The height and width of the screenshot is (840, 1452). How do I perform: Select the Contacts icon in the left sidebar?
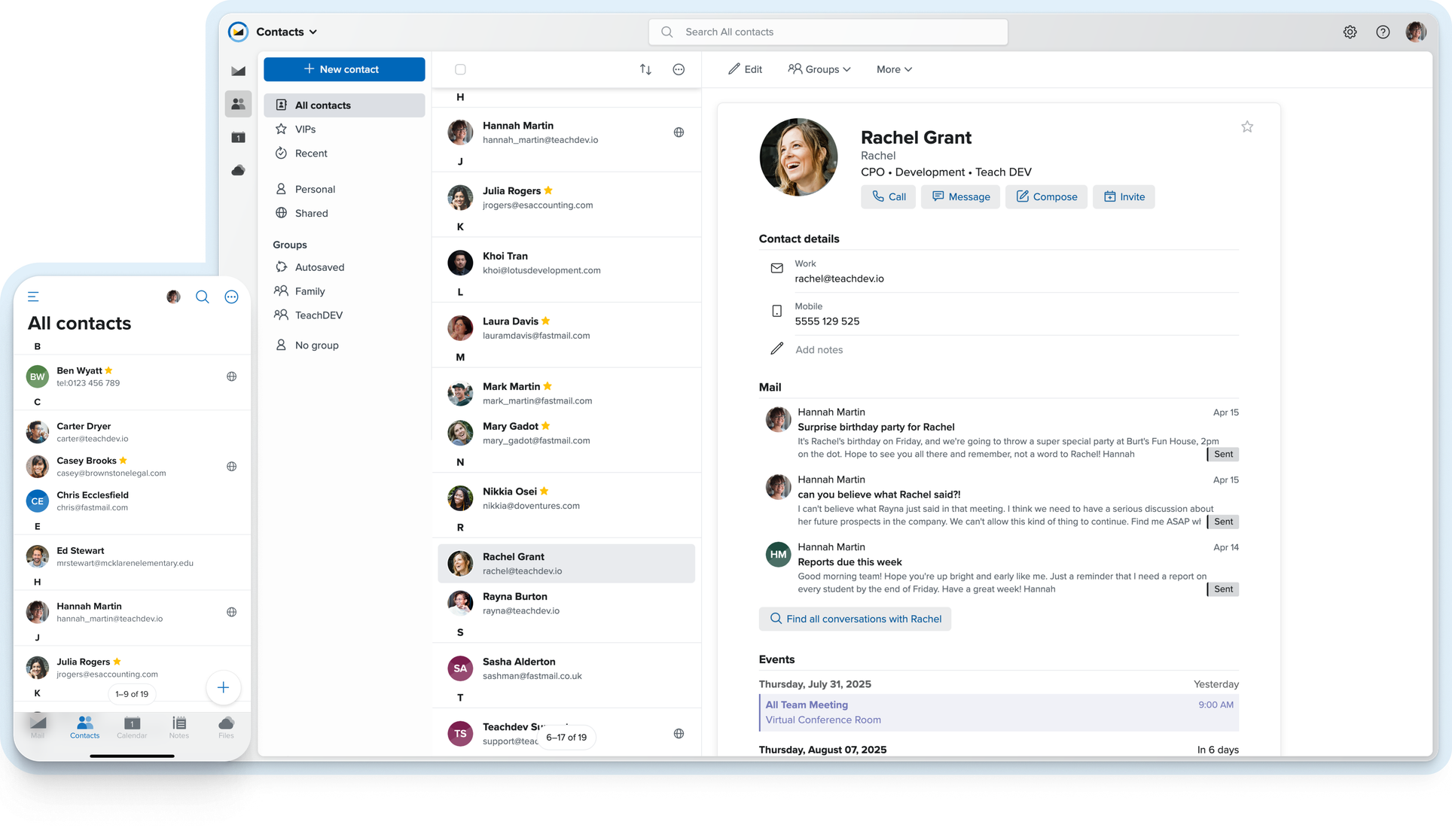tap(238, 104)
